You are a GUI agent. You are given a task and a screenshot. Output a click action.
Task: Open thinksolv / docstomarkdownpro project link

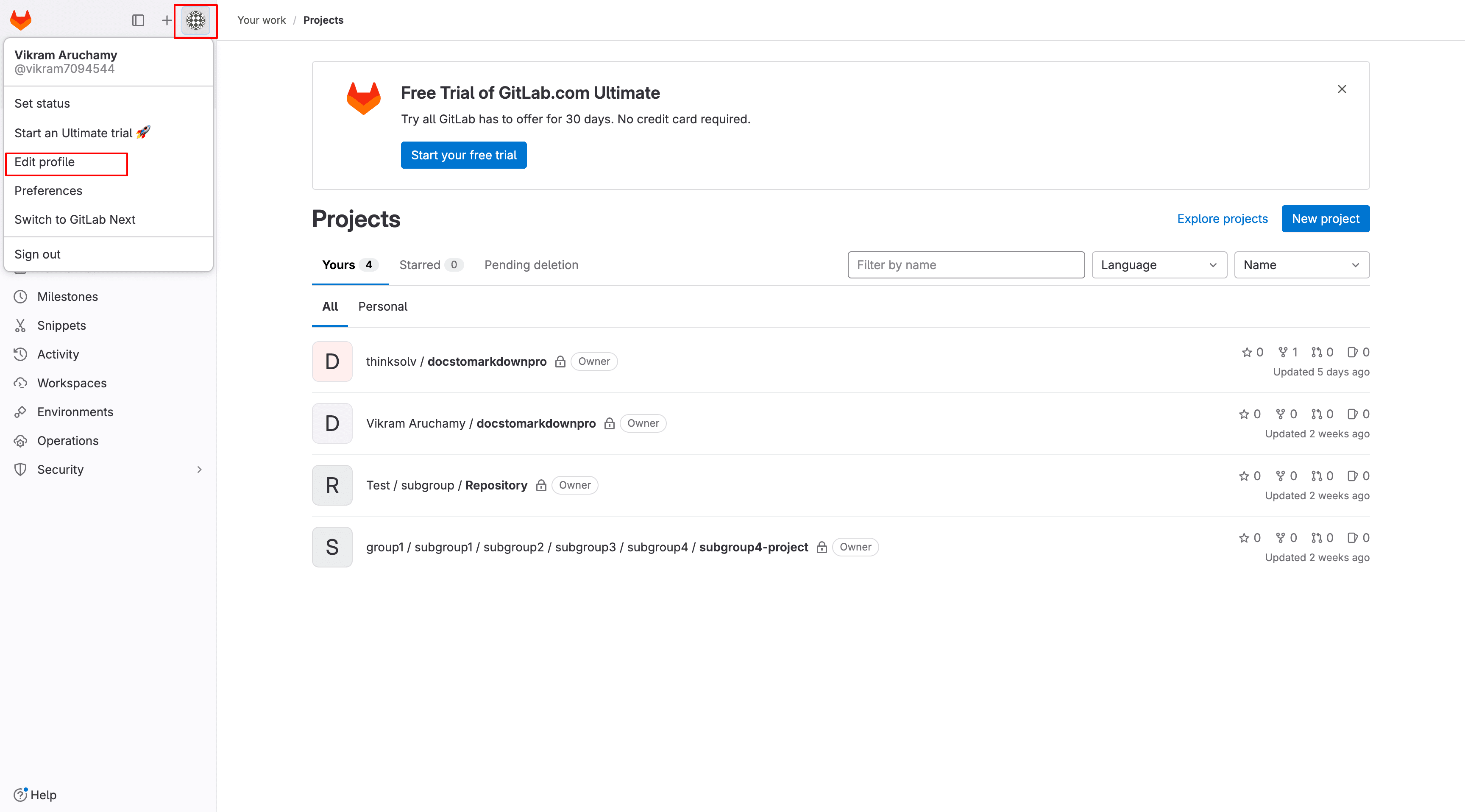point(456,362)
